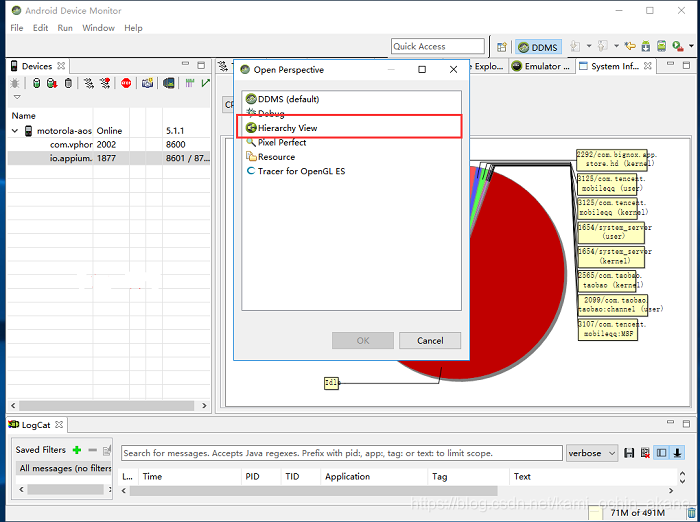
Task: Add a new LogCat filter with plus
Action: click(77, 450)
